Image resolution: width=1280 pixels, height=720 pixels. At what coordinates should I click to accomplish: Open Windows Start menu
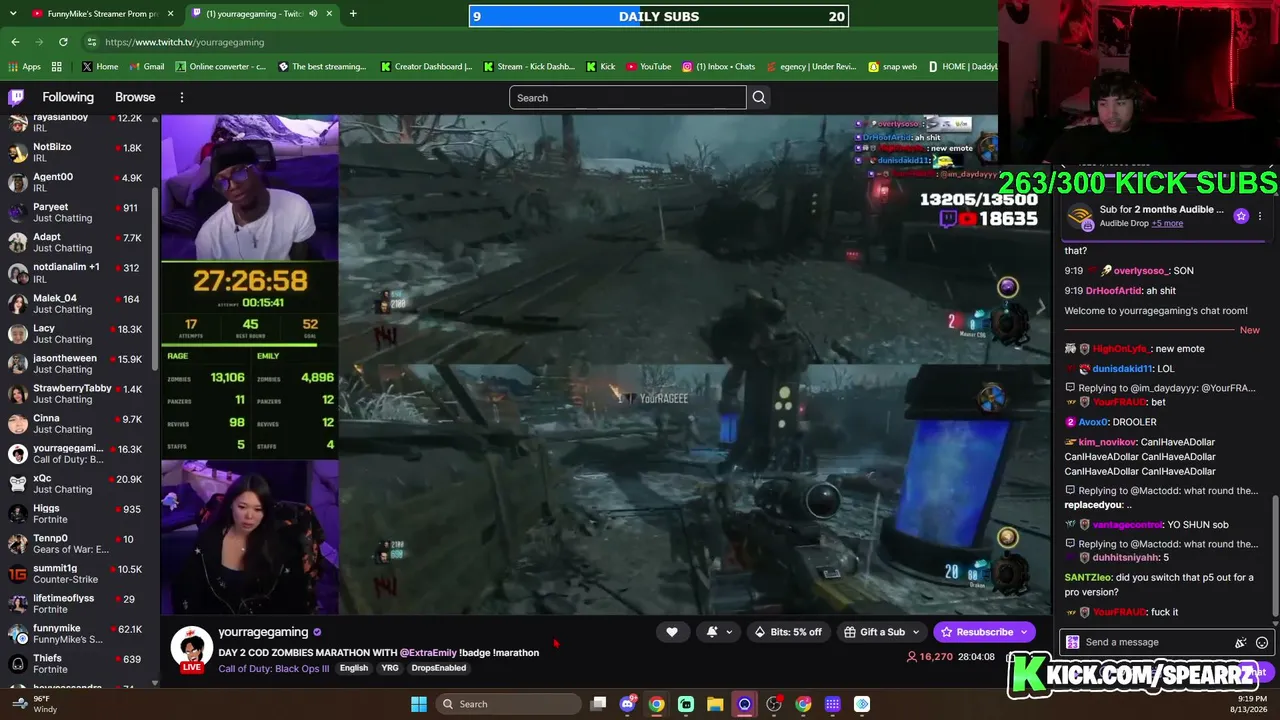point(419,704)
